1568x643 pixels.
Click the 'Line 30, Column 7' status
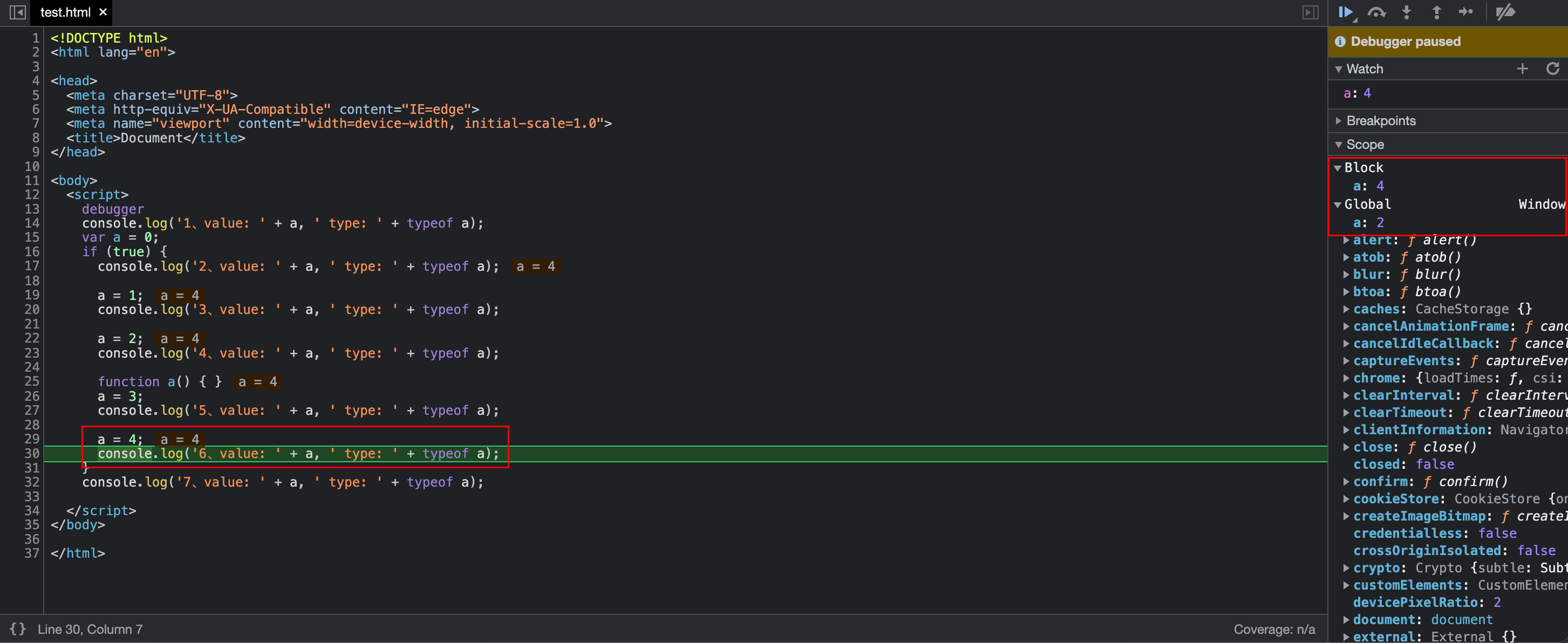[x=90, y=629]
